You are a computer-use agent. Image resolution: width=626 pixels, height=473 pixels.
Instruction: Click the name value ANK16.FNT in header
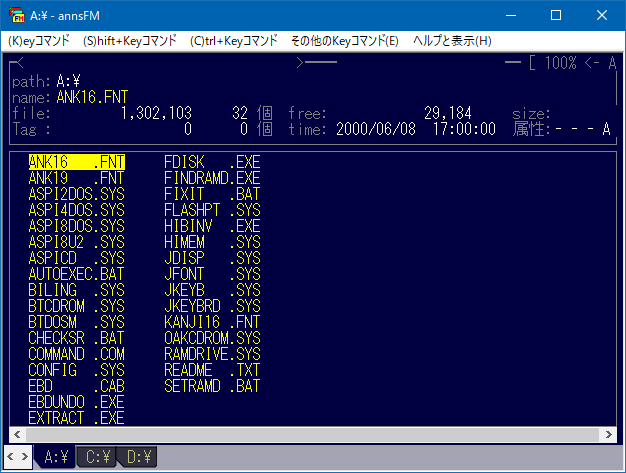(92, 97)
